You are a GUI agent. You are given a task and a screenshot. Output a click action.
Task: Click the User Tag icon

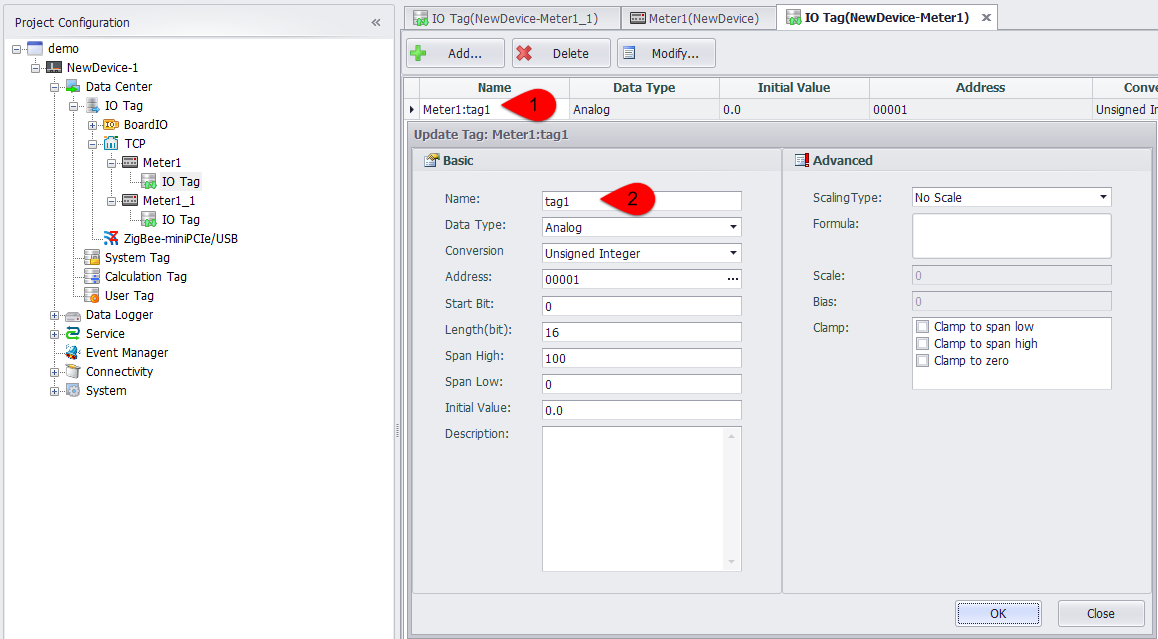point(92,296)
